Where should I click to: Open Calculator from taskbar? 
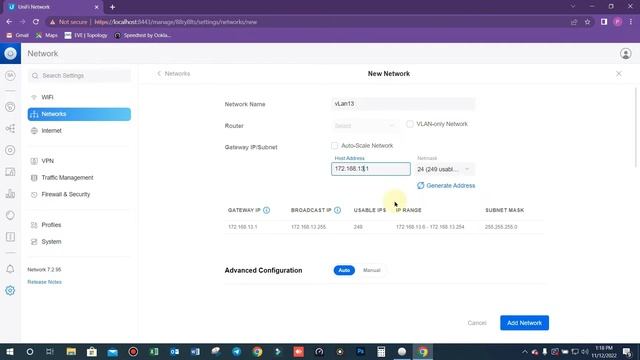381,352
